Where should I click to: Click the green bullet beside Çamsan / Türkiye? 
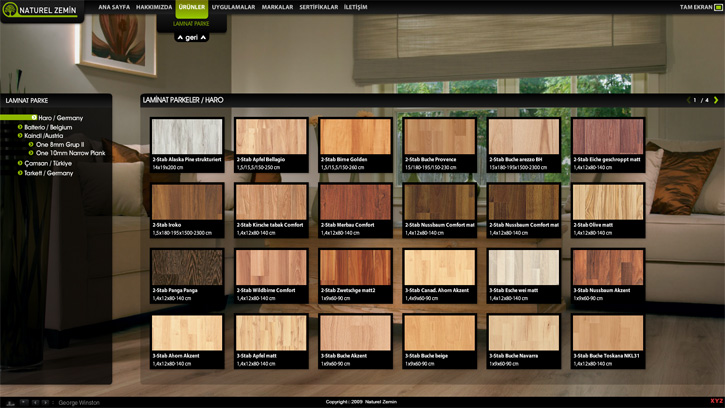[x=20, y=163]
